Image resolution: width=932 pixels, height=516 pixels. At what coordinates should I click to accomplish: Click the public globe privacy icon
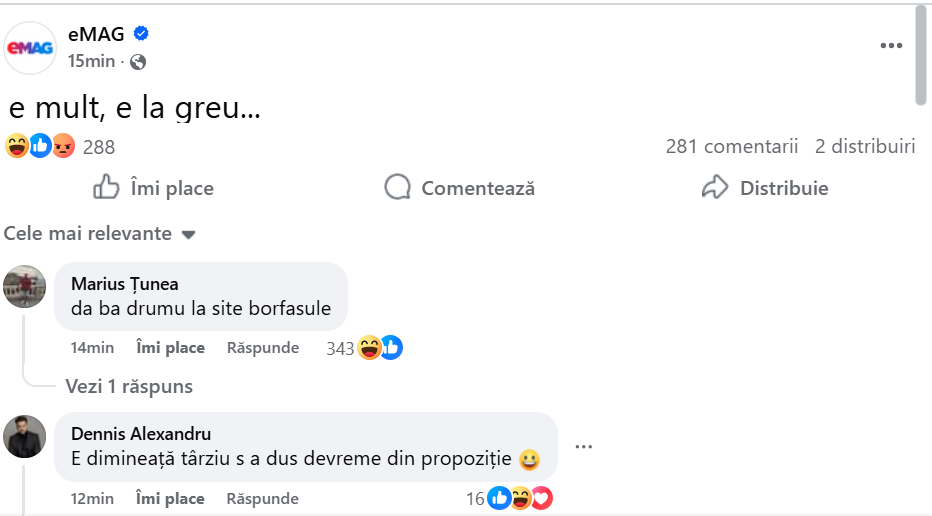pos(138,62)
